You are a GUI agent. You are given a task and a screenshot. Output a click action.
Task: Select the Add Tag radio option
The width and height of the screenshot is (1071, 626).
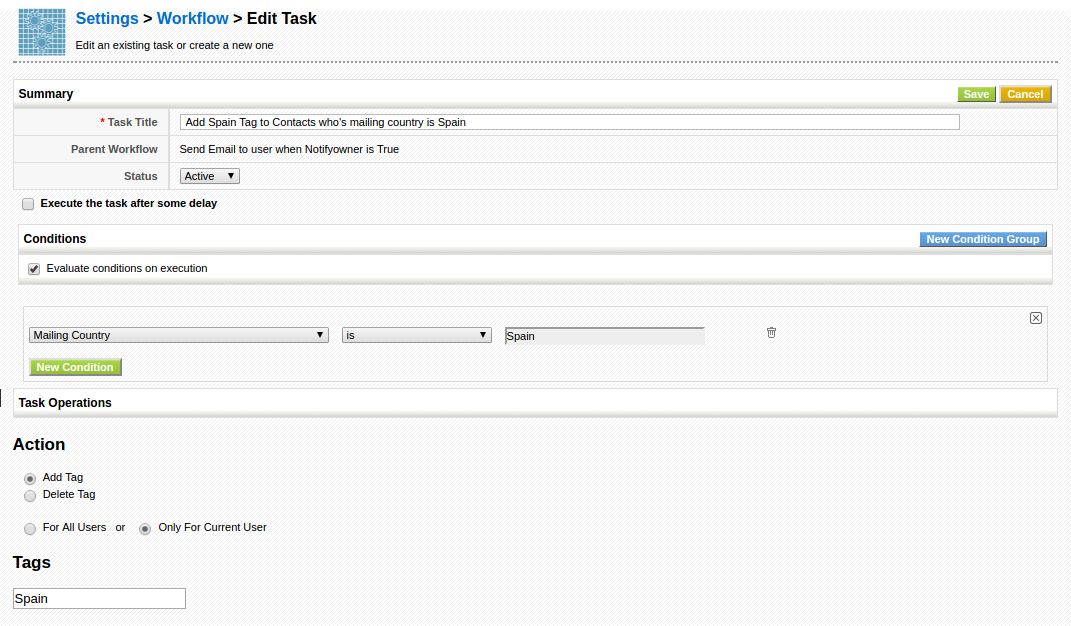30,479
